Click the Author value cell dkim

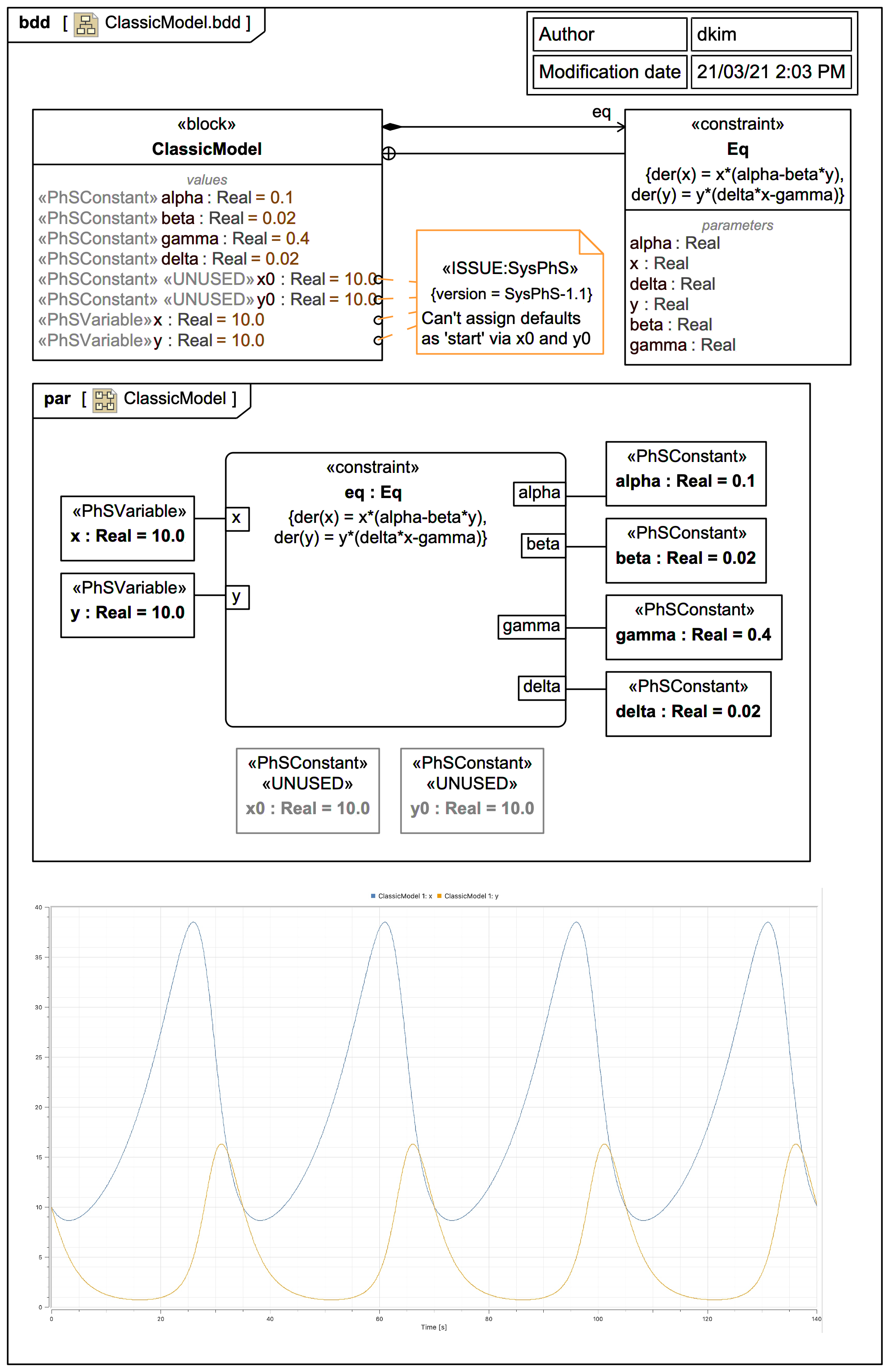point(770,35)
